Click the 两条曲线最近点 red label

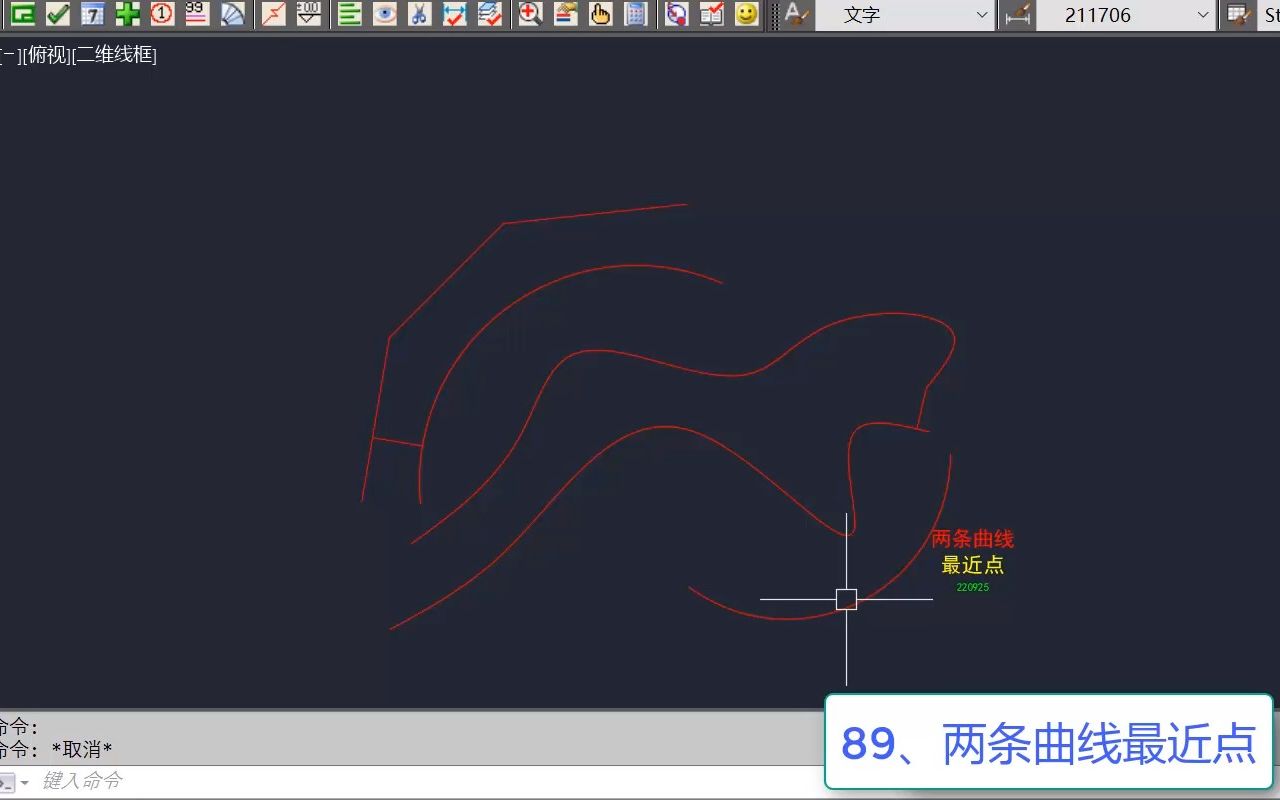[x=973, y=538]
